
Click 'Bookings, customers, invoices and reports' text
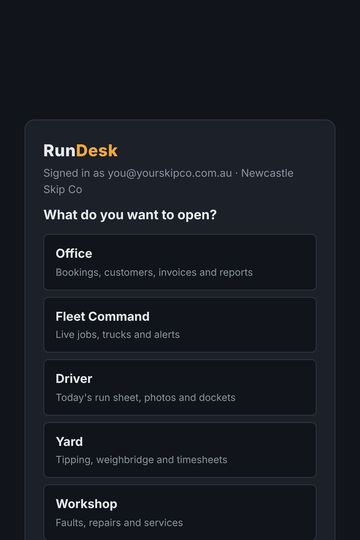coord(154,272)
